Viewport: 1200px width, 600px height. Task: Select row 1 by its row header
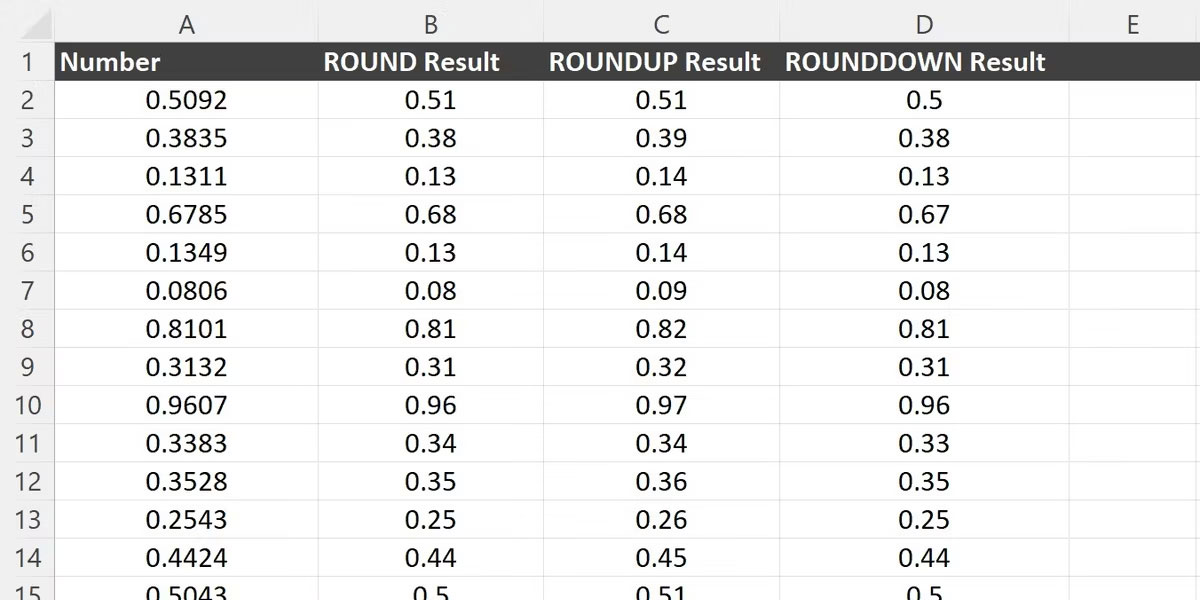tap(28, 61)
